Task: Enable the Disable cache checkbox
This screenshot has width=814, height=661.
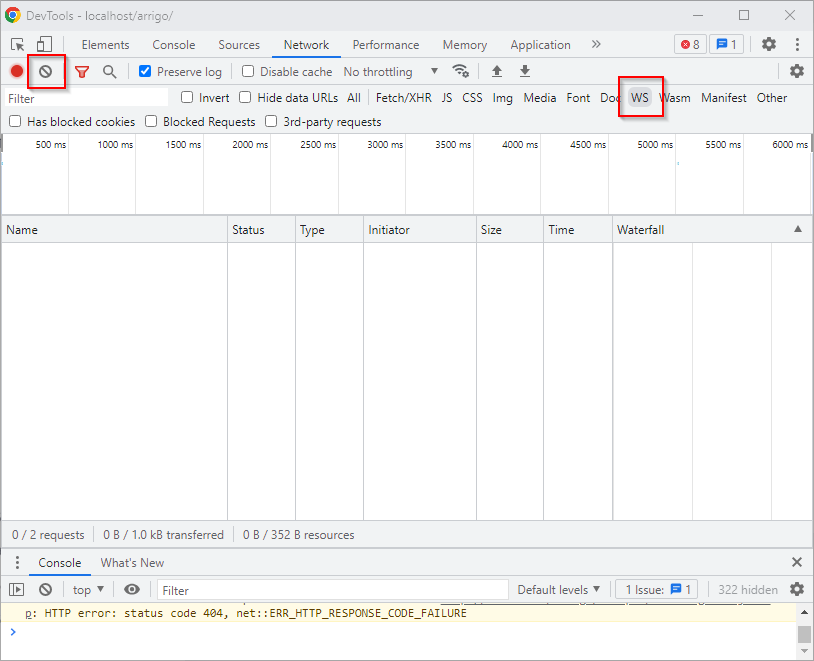Action: click(x=248, y=71)
